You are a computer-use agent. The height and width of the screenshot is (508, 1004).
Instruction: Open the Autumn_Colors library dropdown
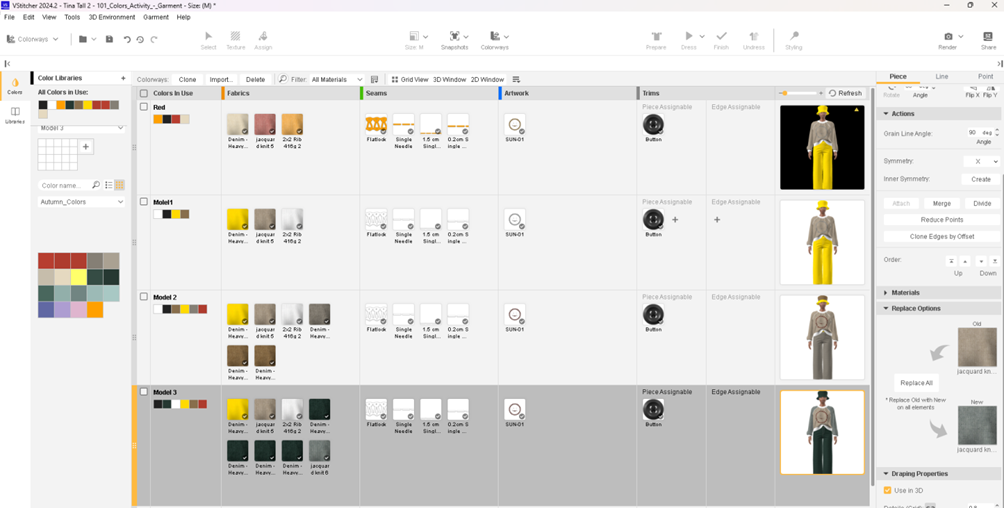[81, 202]
